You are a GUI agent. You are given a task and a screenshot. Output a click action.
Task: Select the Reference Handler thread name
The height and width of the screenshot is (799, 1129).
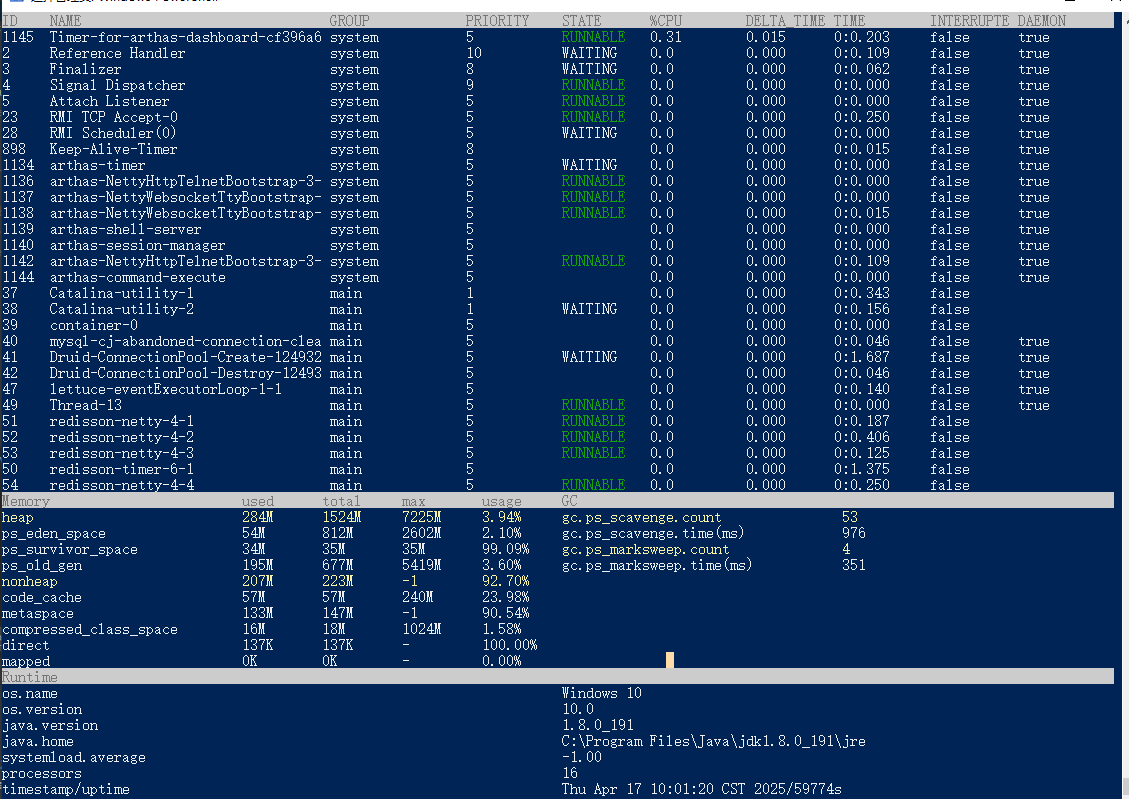click(x=117, y=53)
